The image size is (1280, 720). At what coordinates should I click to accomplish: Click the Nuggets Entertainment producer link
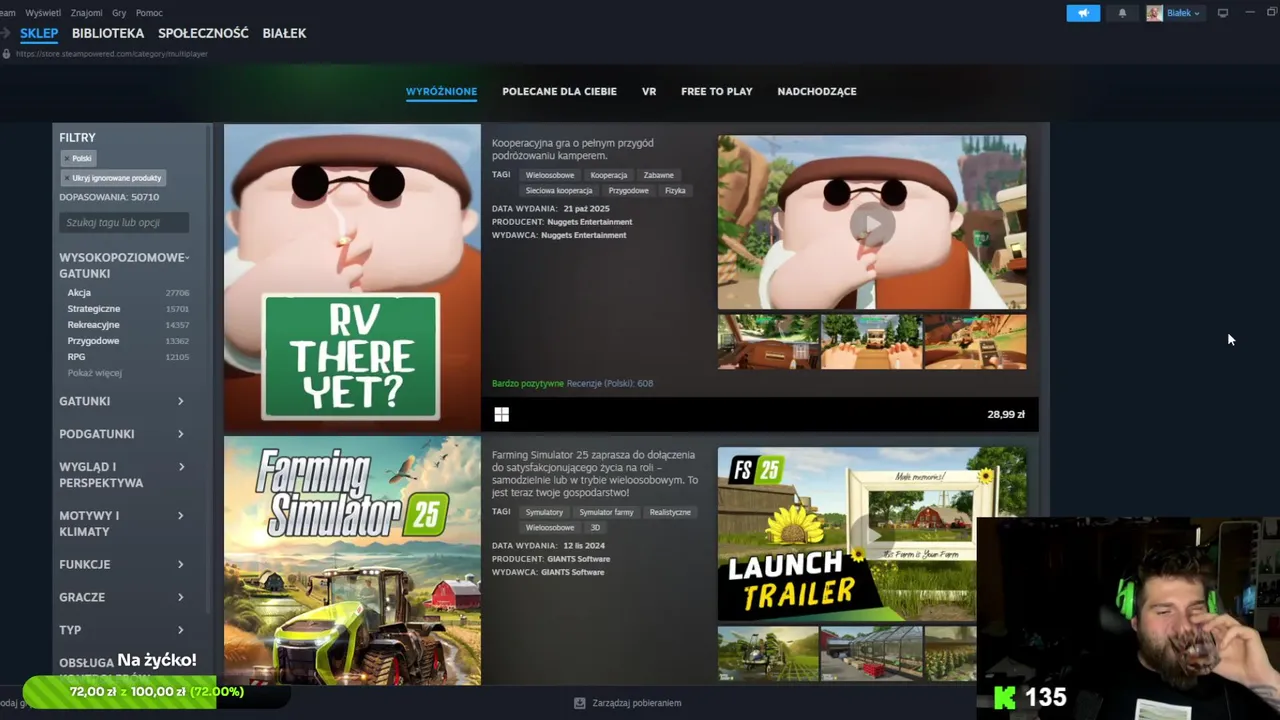coord(590,222)
